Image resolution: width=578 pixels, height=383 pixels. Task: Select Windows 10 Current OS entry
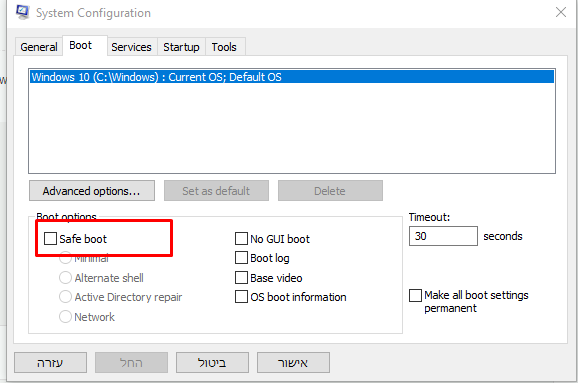pyautogui.click(x=292, y=77)
